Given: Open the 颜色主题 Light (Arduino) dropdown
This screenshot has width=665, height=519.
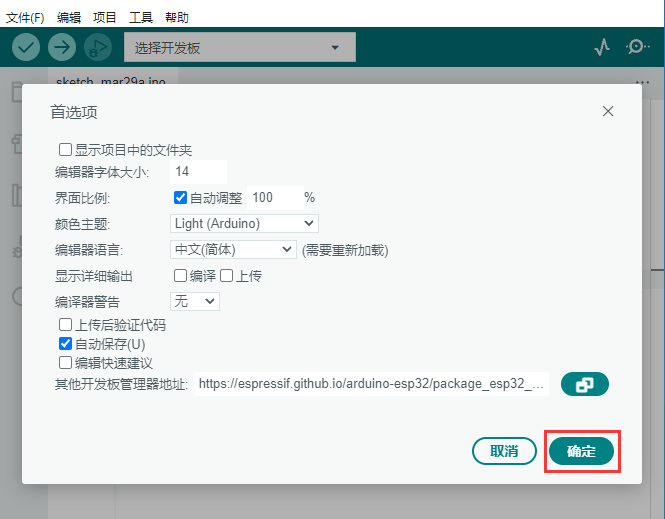Looking at the screenshot, I should [x=244, y=223].
